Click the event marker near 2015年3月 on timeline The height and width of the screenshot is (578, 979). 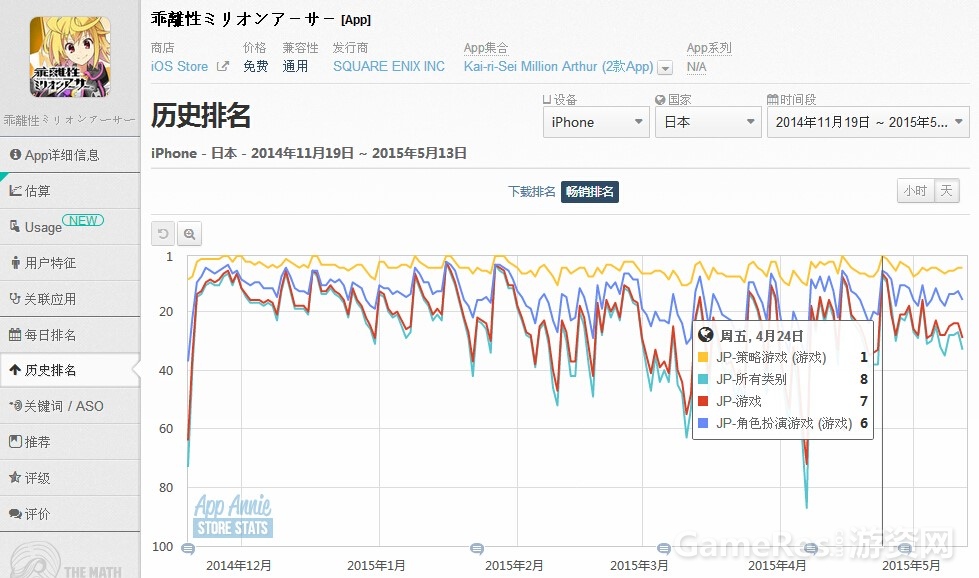click(664, 549)
